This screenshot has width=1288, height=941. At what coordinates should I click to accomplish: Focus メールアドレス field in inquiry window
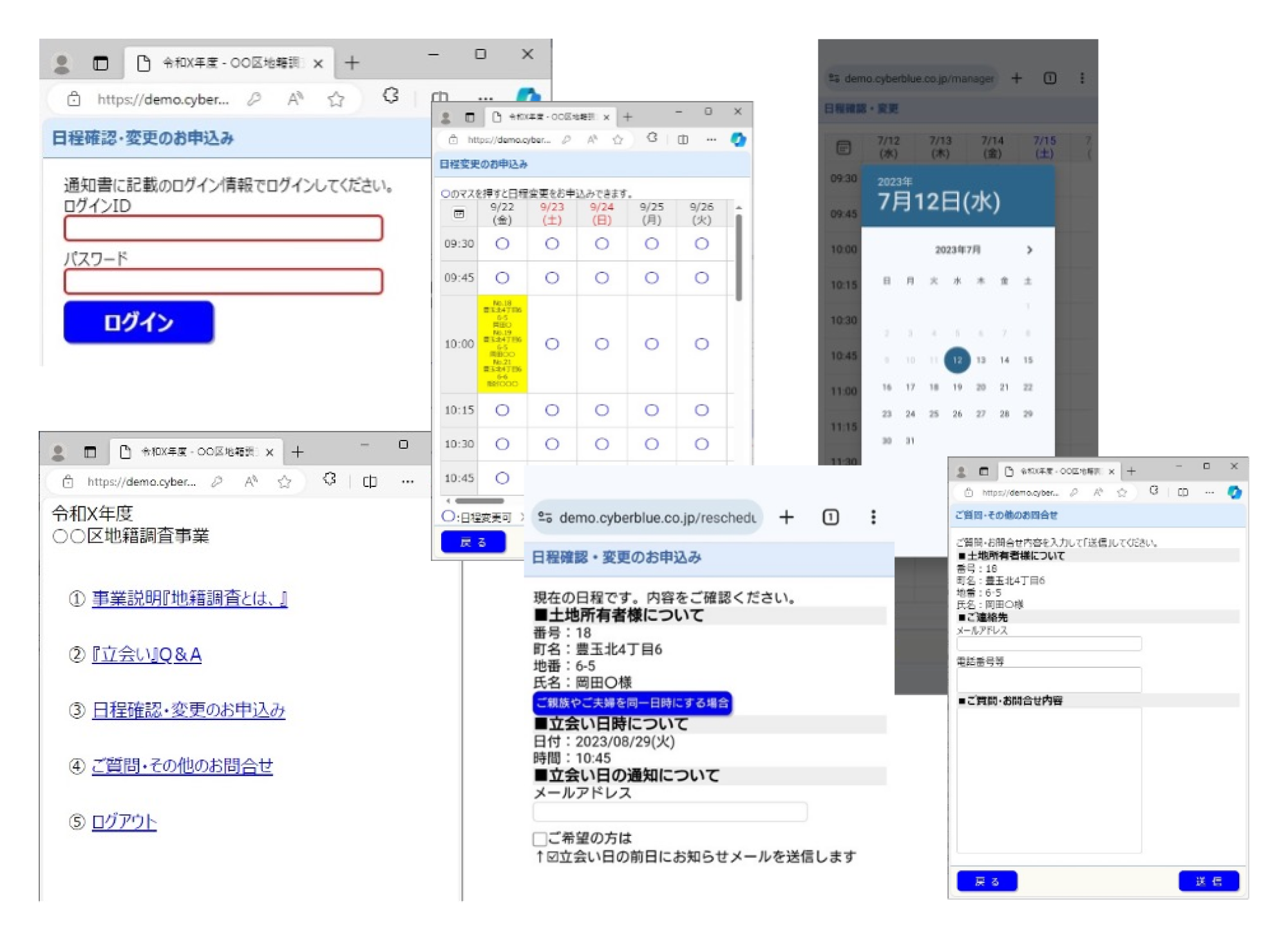point(1049,643)
